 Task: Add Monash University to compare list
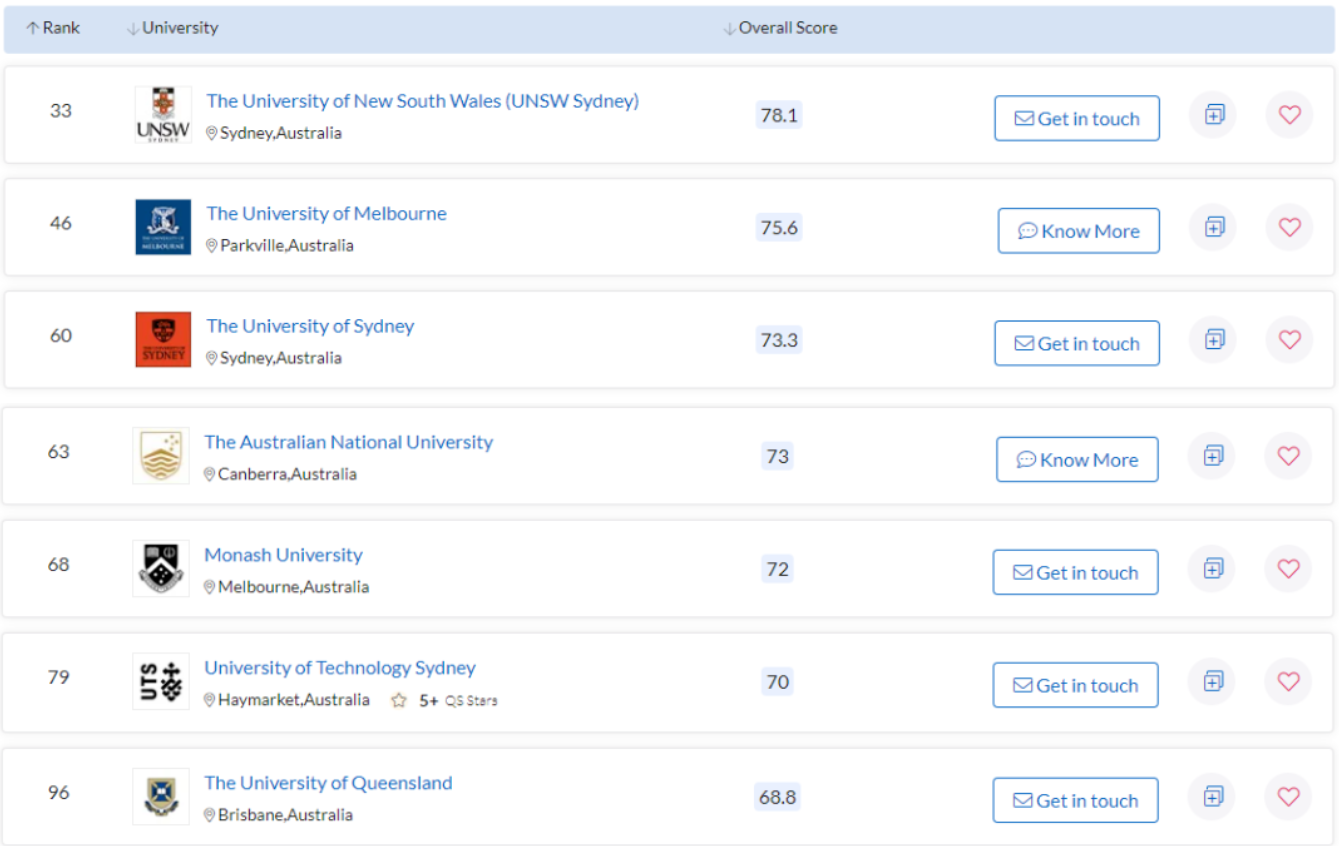tap(1212, 569)
